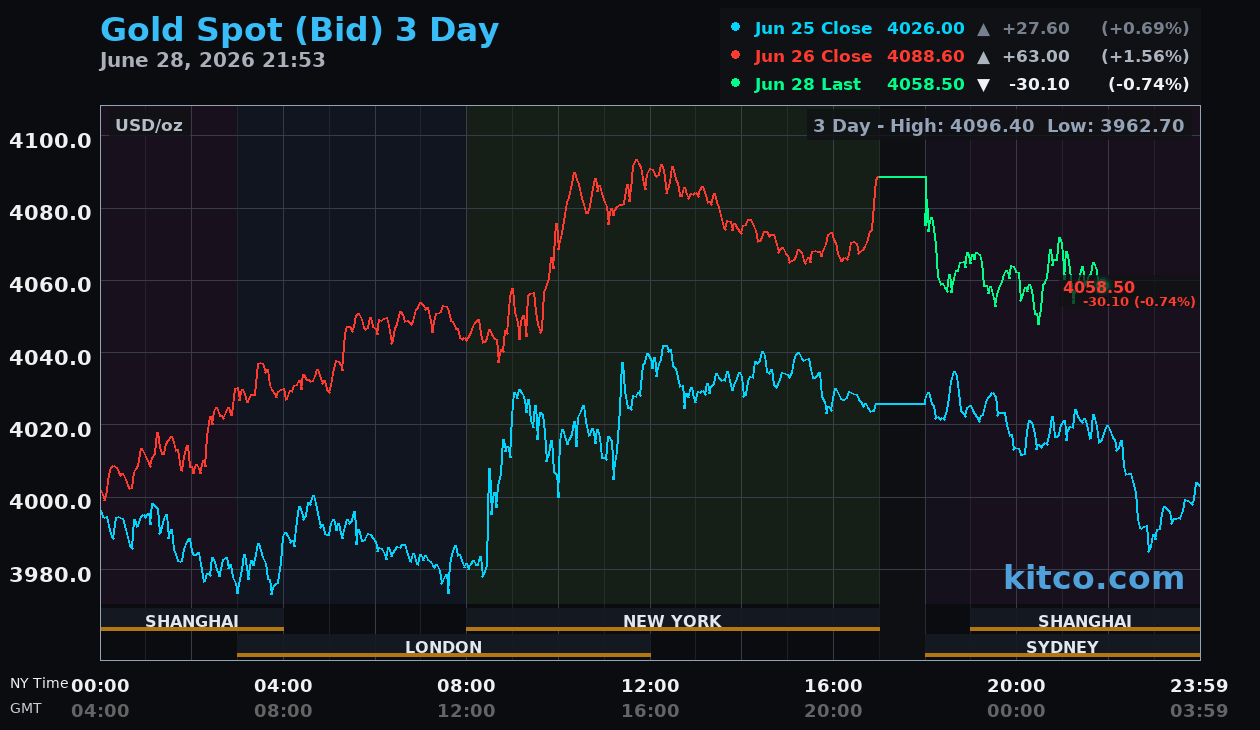The height and width of the screenshot is (730, 1260).
Task: Click the left SHANGHAI session bar
Action: (x=192, y=621)
